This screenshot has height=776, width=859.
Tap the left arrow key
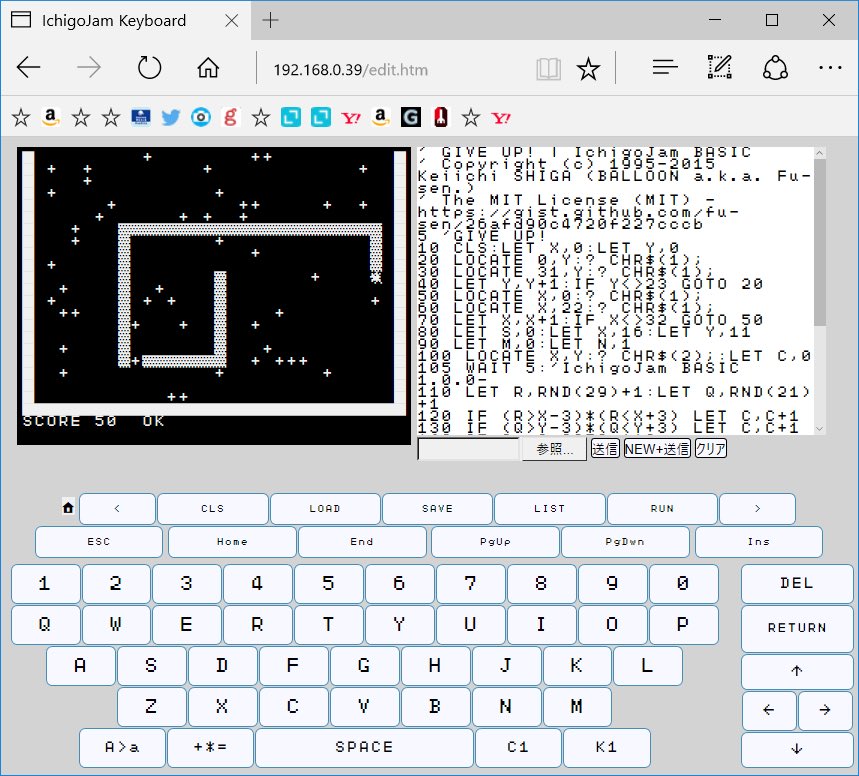pyautogui.click(x=769, y=710)
